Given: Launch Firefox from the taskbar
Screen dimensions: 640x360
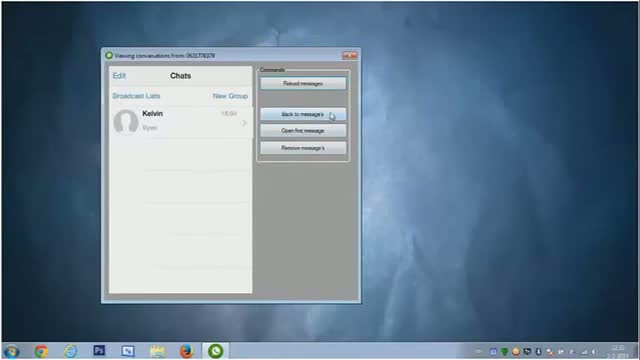Looking at the screenshot, I should [186, 351].
